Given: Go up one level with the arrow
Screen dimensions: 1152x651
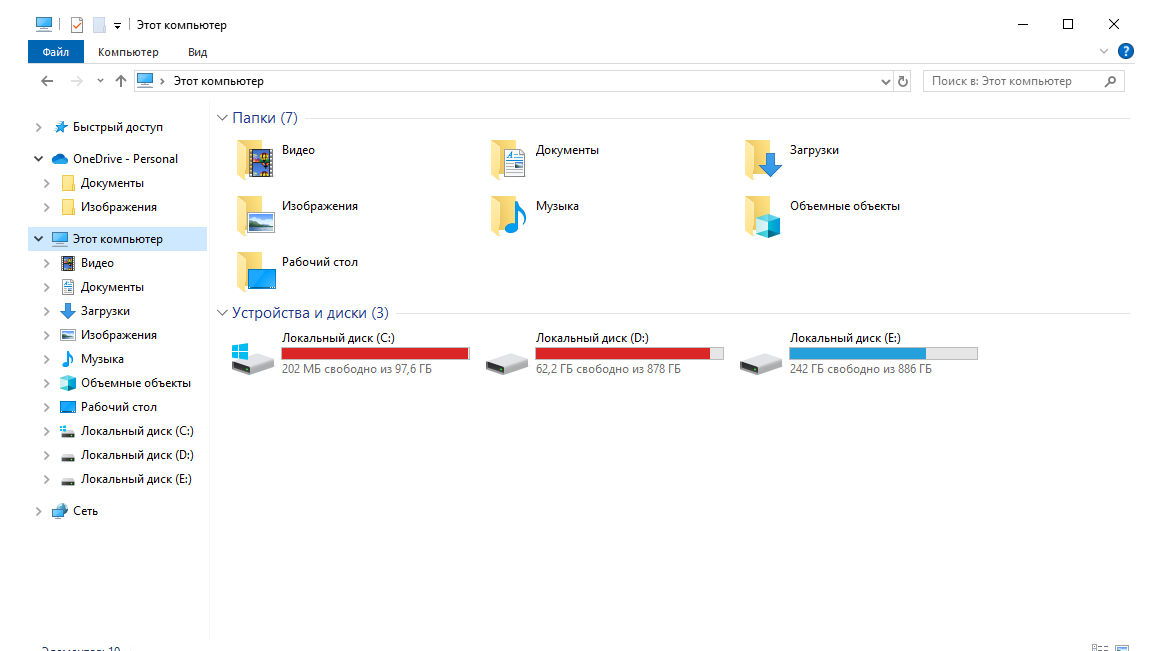Looking at the screenshot, I should [x=120, y=81].
